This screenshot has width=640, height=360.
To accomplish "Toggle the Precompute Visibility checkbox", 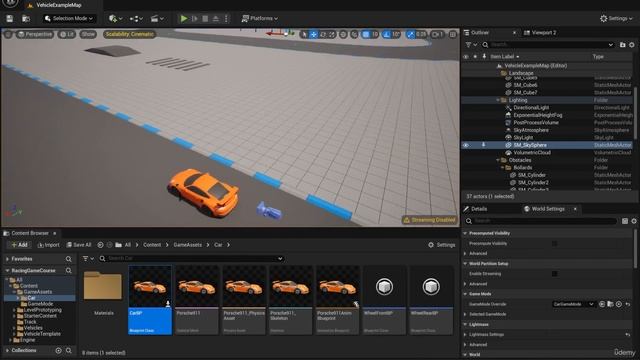I will [554, 244].
